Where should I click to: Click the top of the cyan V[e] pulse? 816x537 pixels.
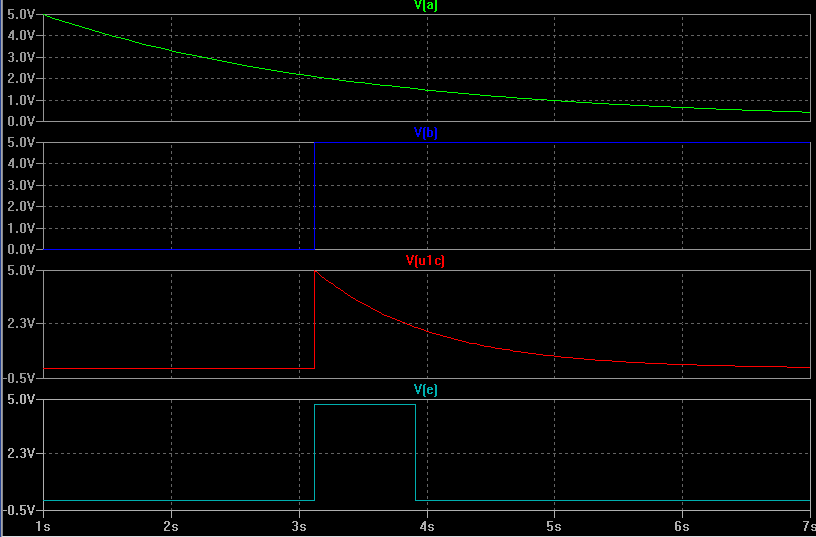365,404
